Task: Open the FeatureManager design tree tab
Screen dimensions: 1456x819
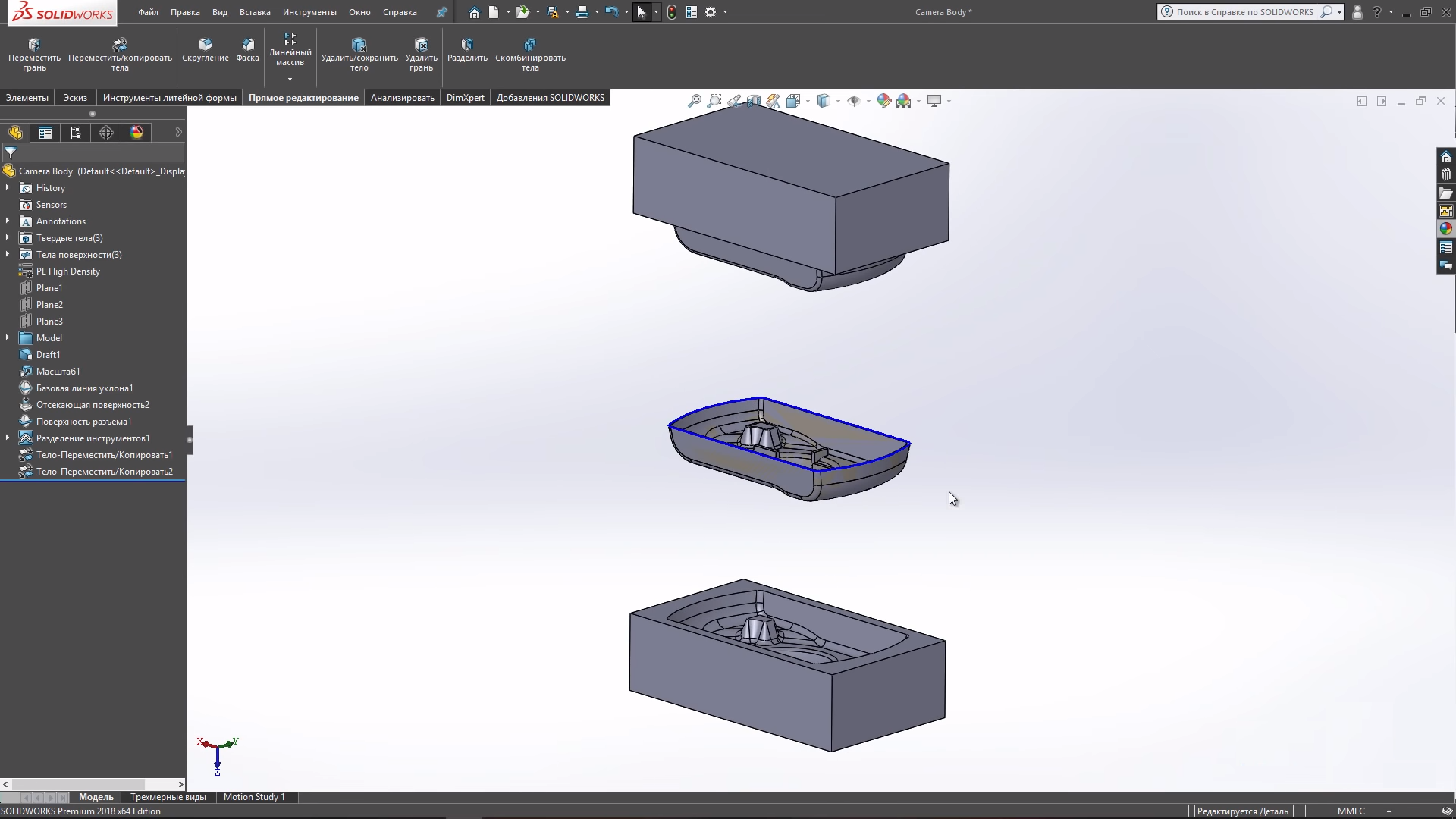Action: click(x=15, y=133)
